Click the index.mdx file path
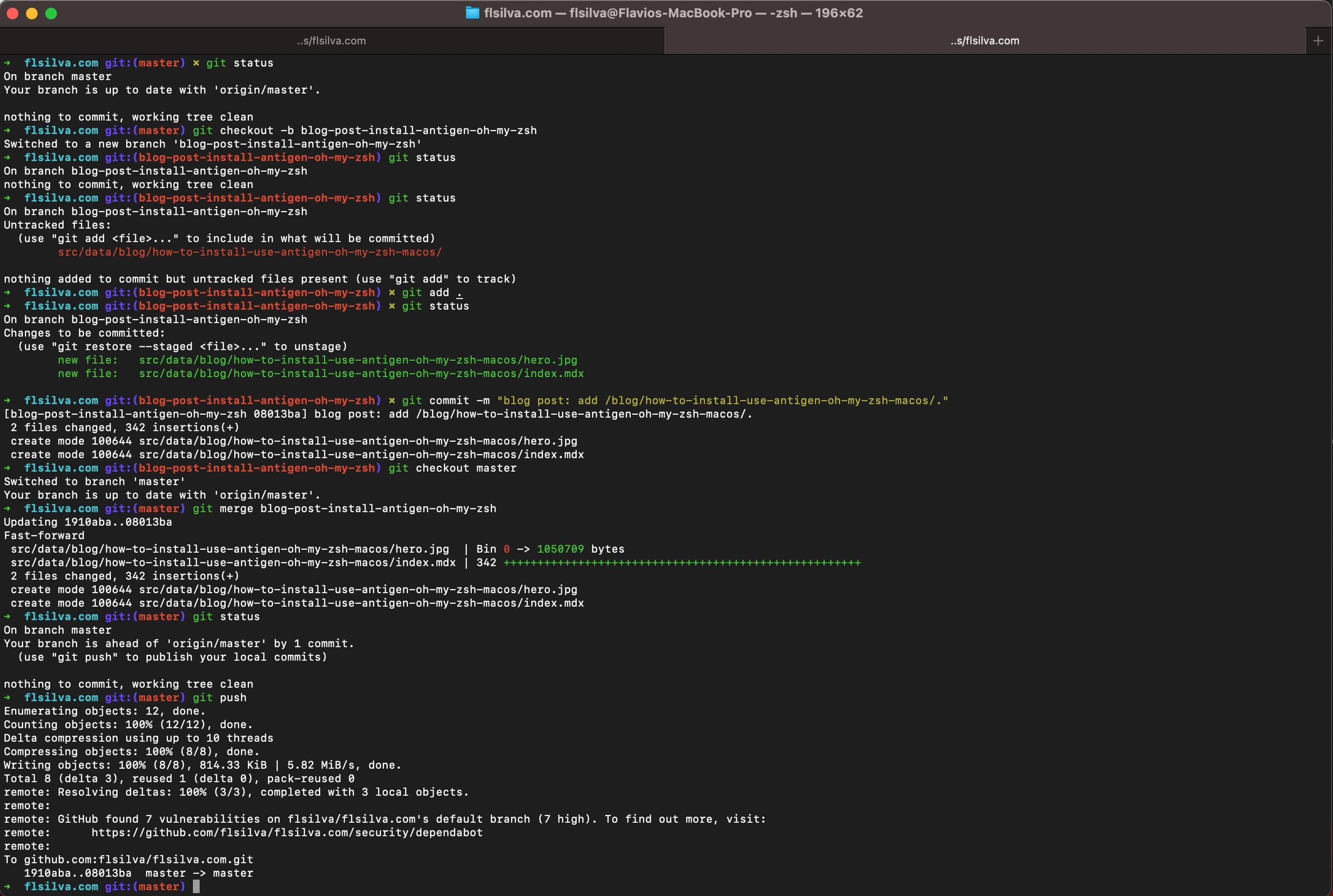1333x896 pixels. 361,373
